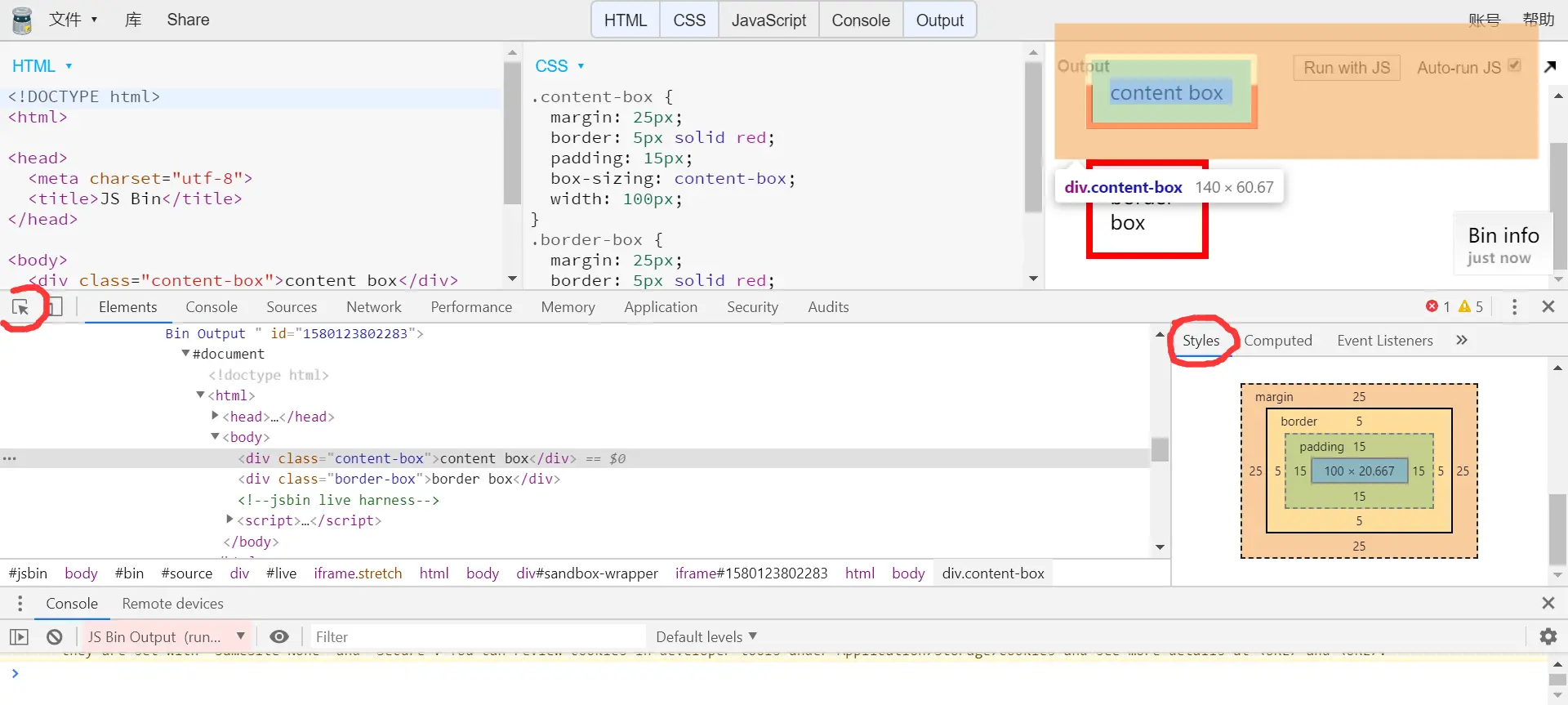Click the up arrow of HTML editor scrollbar
The width and height of the screenshot is (1568, 705).
tap(512, 53)
